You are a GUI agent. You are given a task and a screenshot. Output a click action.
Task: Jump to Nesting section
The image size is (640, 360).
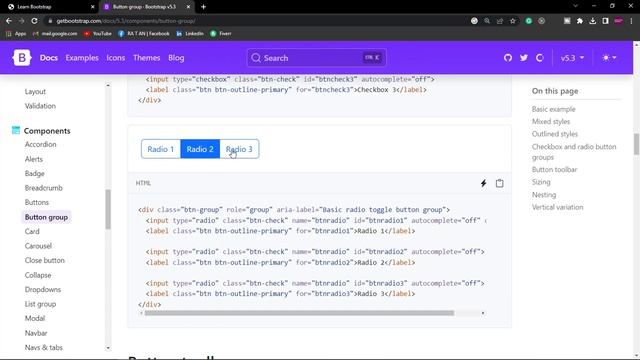pyautogui.click(x=544, y=195)
